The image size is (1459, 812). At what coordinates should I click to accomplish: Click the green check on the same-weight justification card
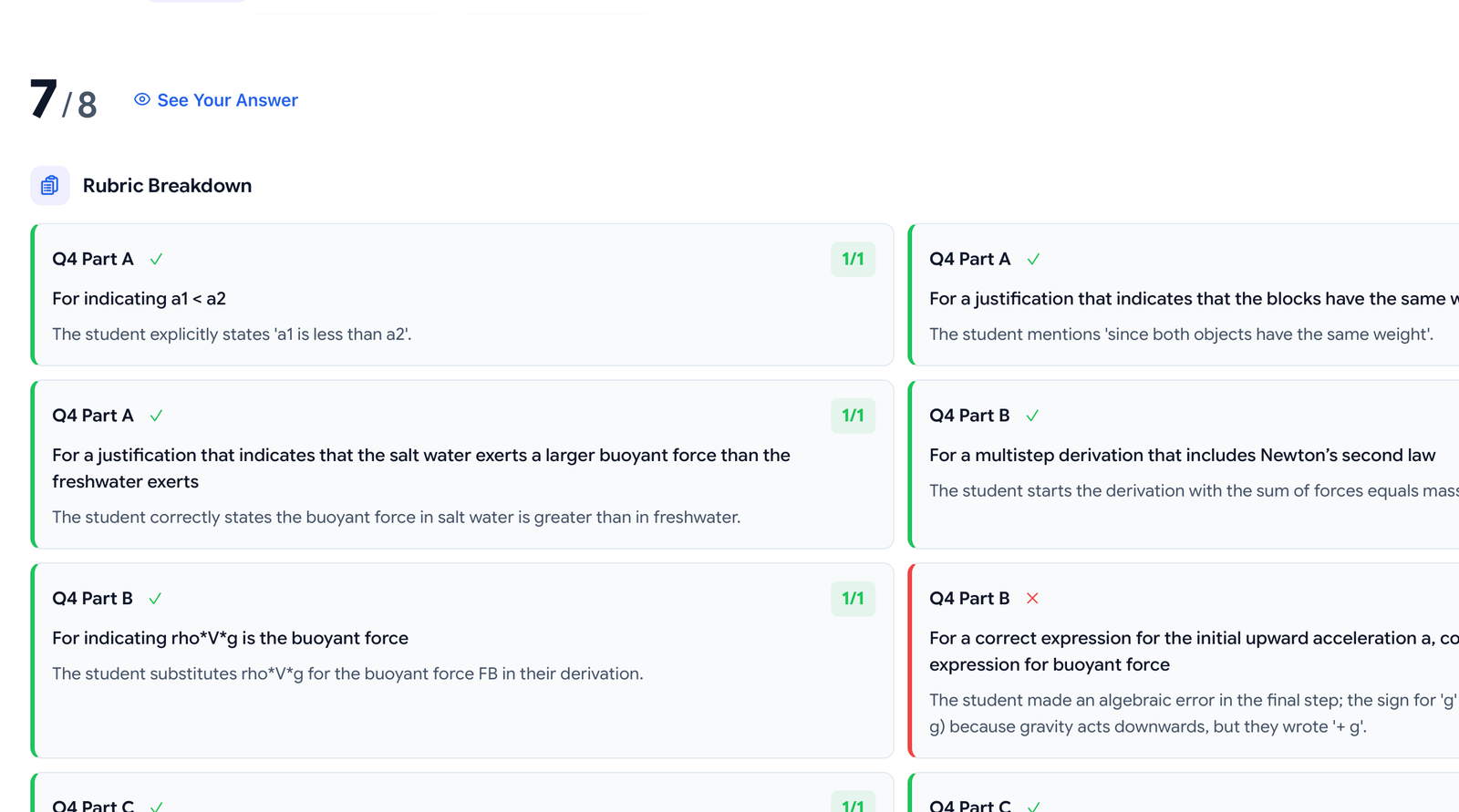click(x=1033, y=260)
